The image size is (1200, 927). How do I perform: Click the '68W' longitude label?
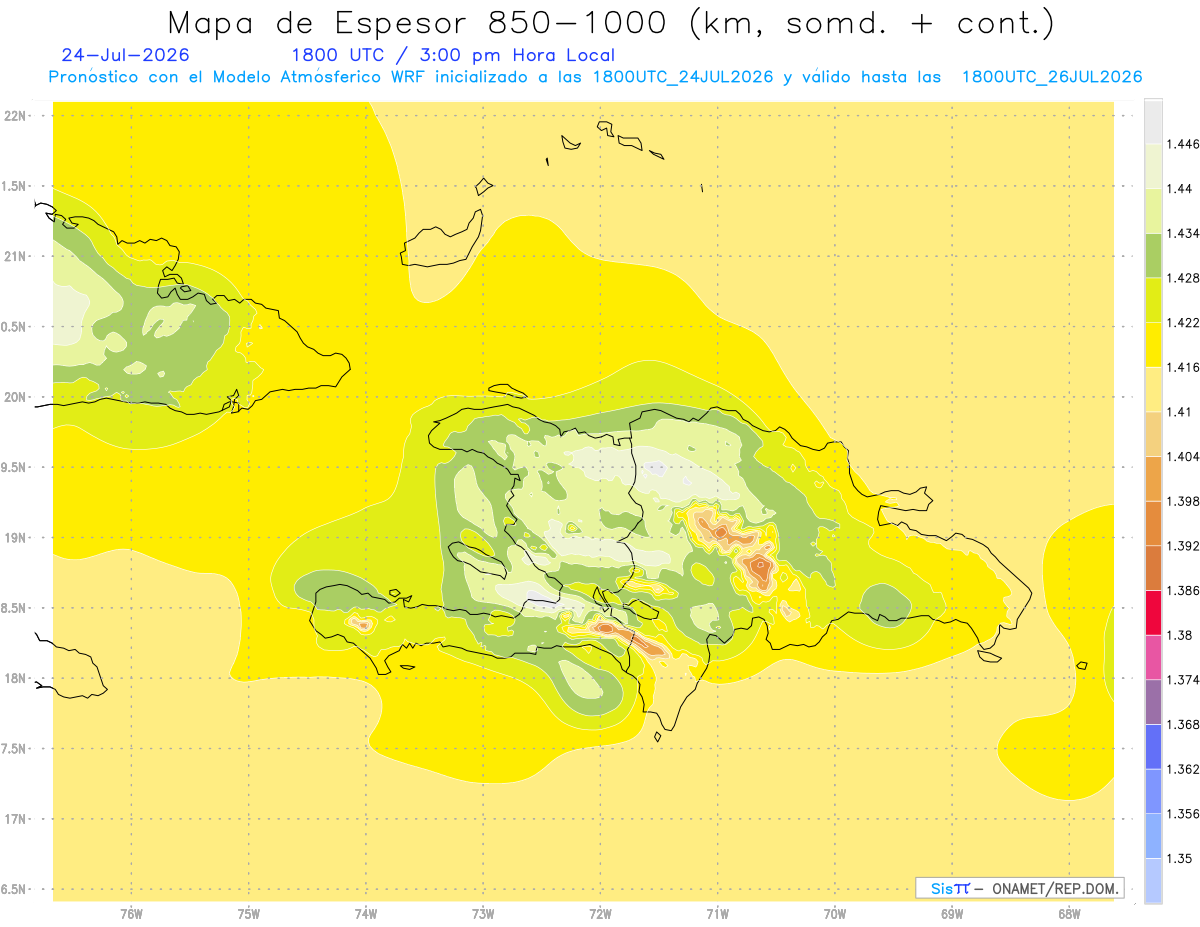coord(1069,914)
